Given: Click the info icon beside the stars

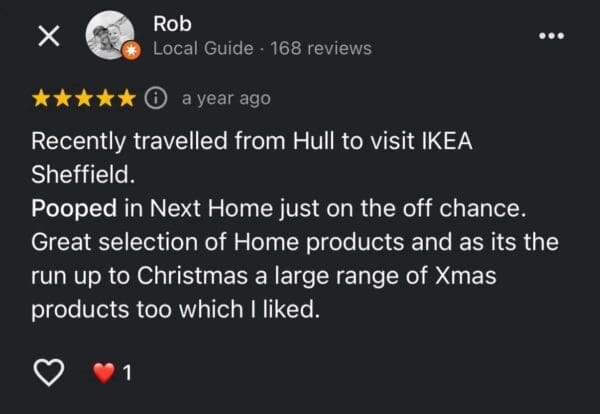Looking at the screenshot, I should pos(156,99).
